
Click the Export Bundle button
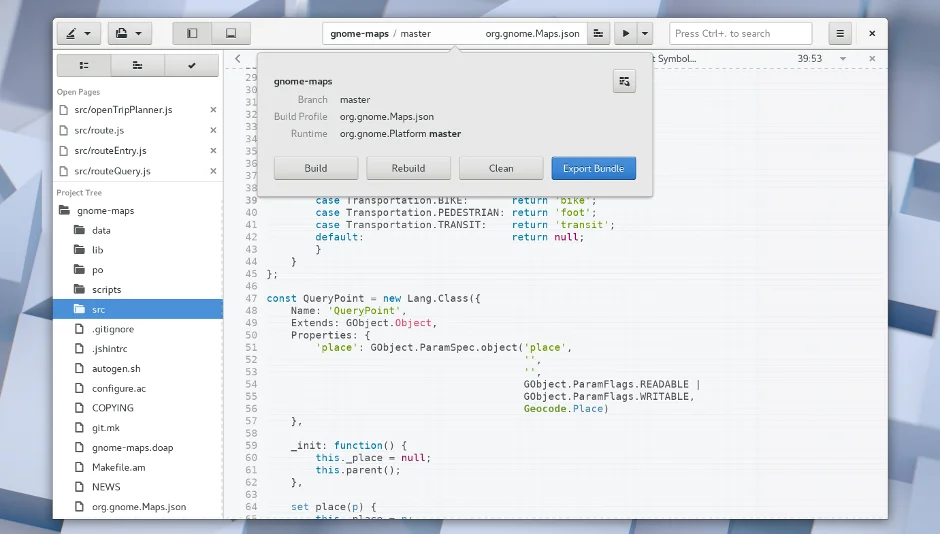[593, 168]
